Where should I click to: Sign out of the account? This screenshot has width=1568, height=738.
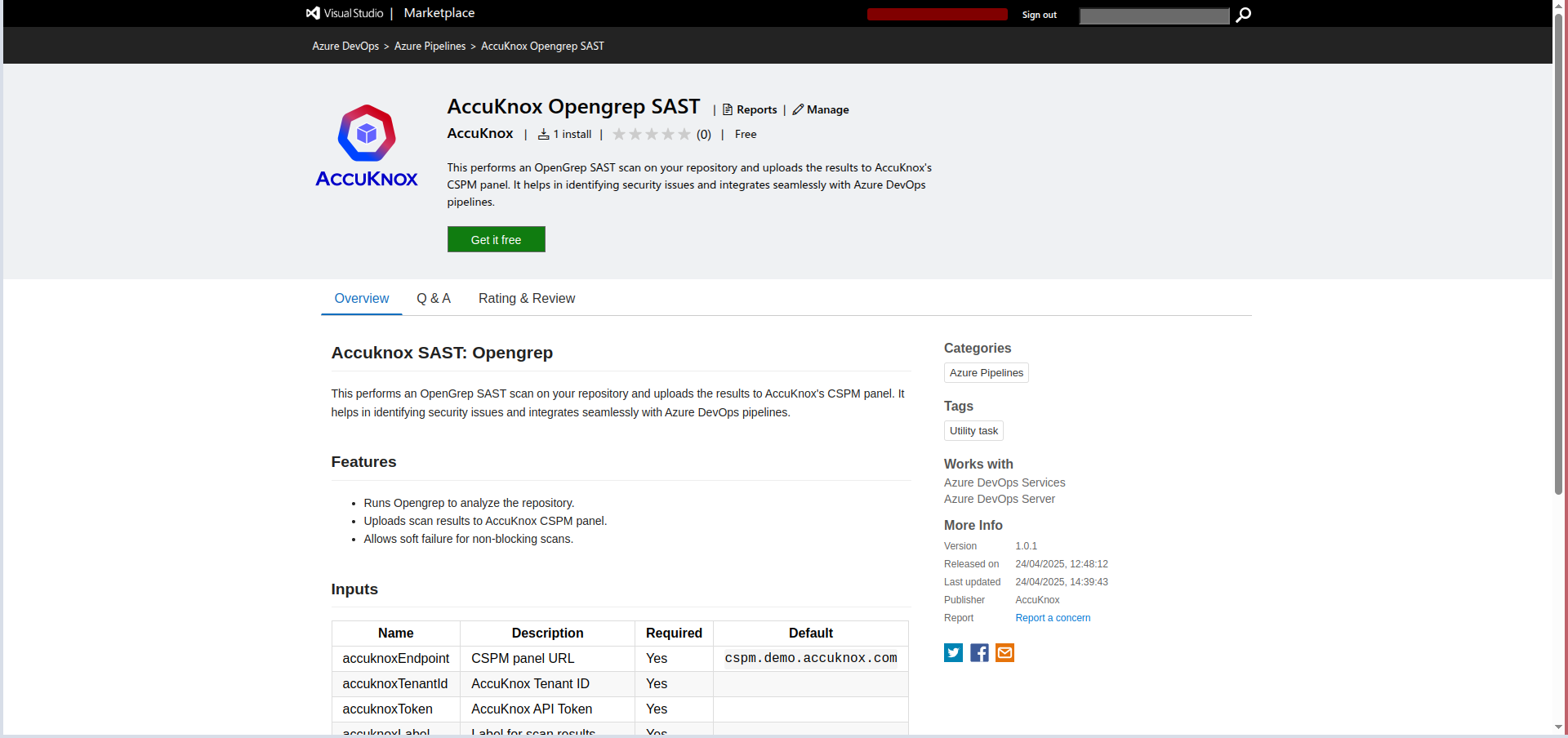[1039, 15]
